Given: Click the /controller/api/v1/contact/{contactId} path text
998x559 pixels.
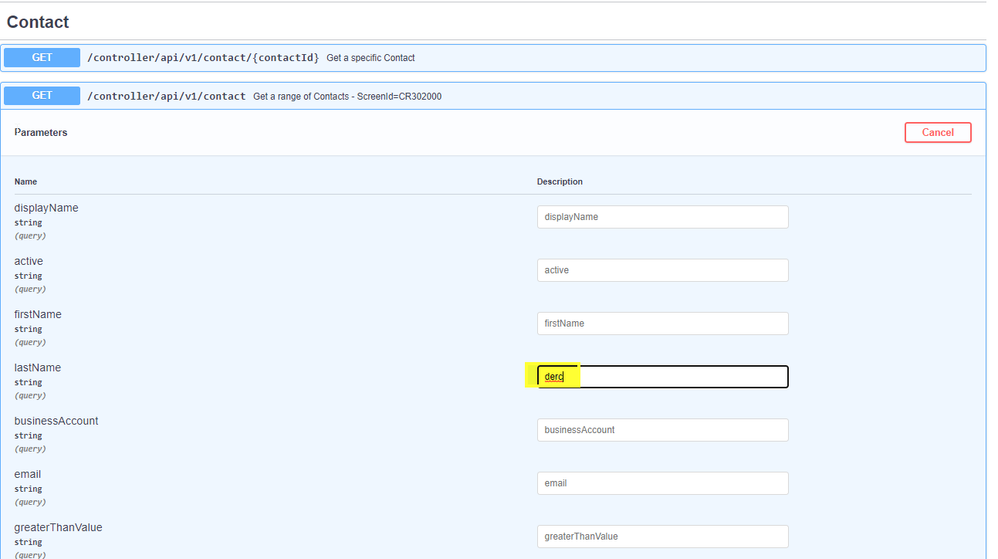Looking at the screenshot, I should (203, 58).
